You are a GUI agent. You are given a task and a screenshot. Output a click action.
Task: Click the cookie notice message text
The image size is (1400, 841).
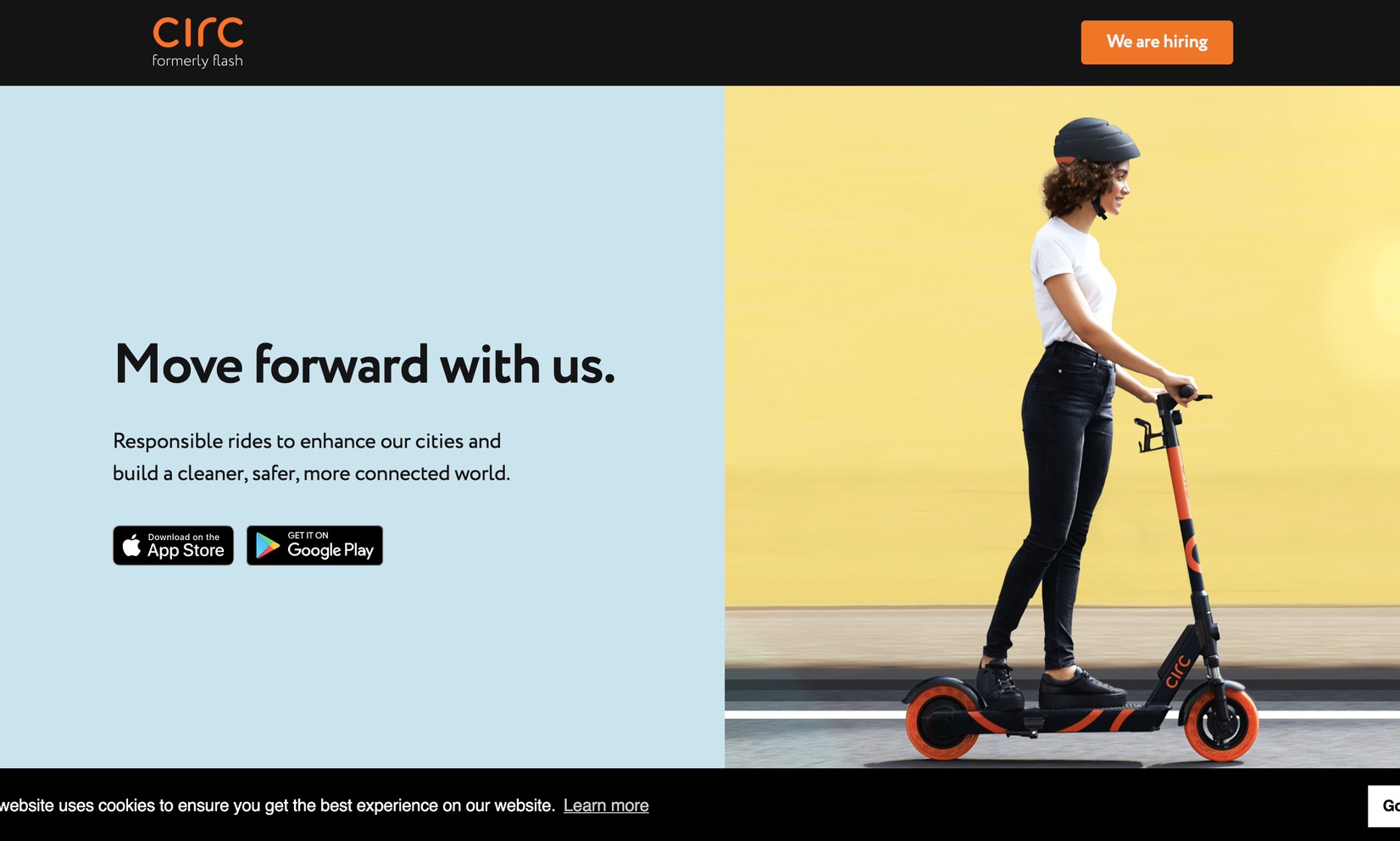pyautogui.click(x=277, y=805)
